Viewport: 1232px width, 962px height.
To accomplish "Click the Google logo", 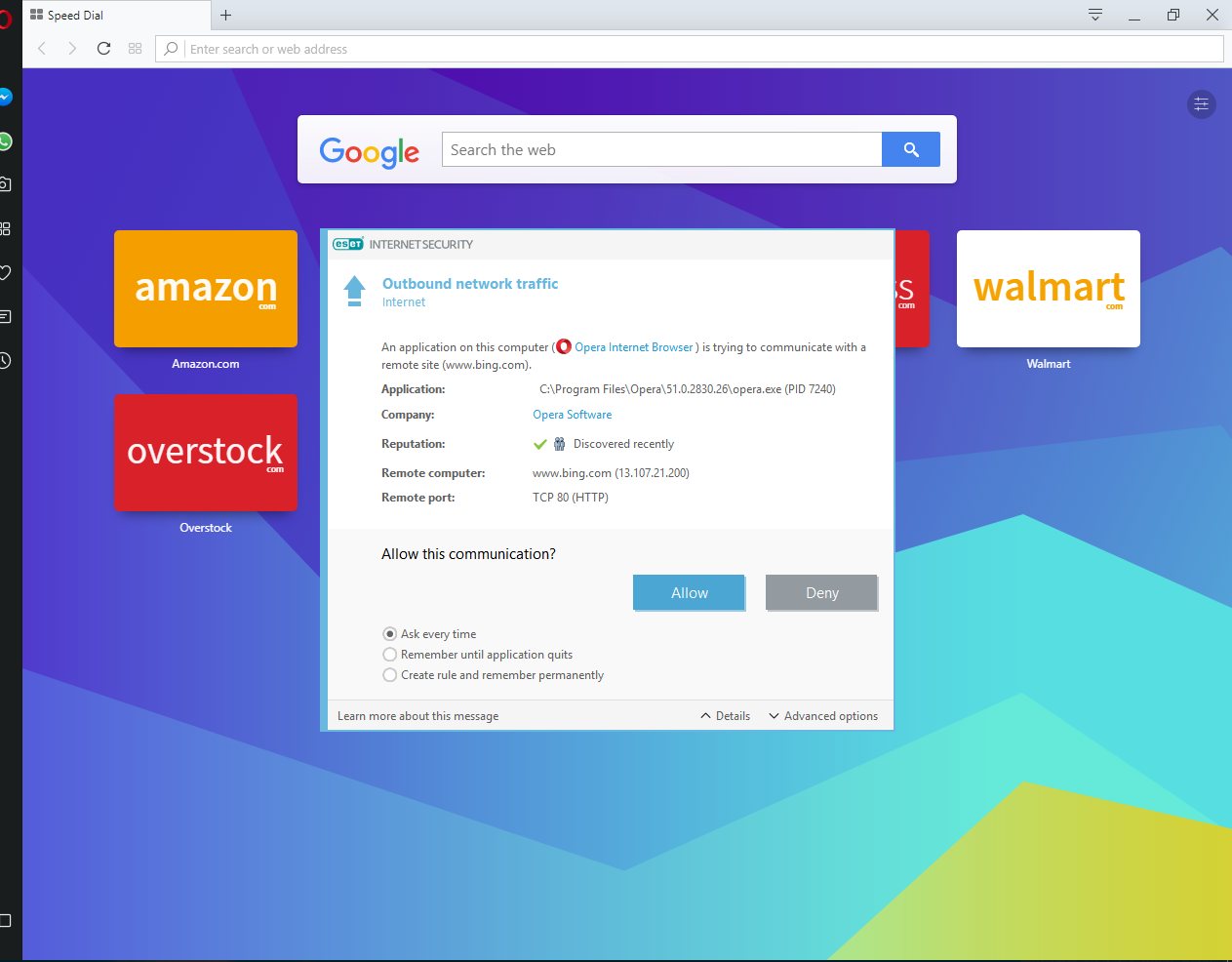I will click(369, 151).
